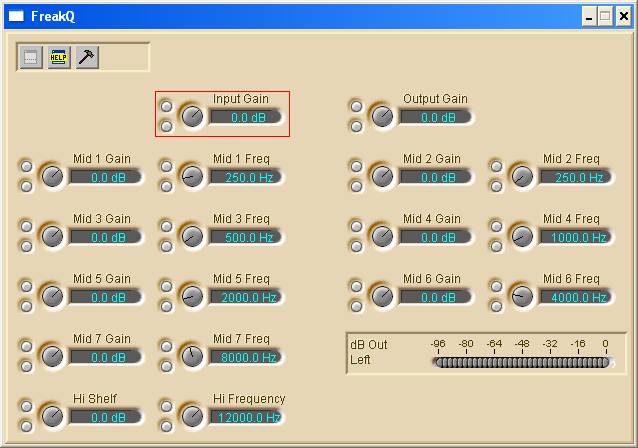Screen dimensions: 638x448
Task: Click the upper round button beside Mid 2 Gain
Action: click(356, 166)
